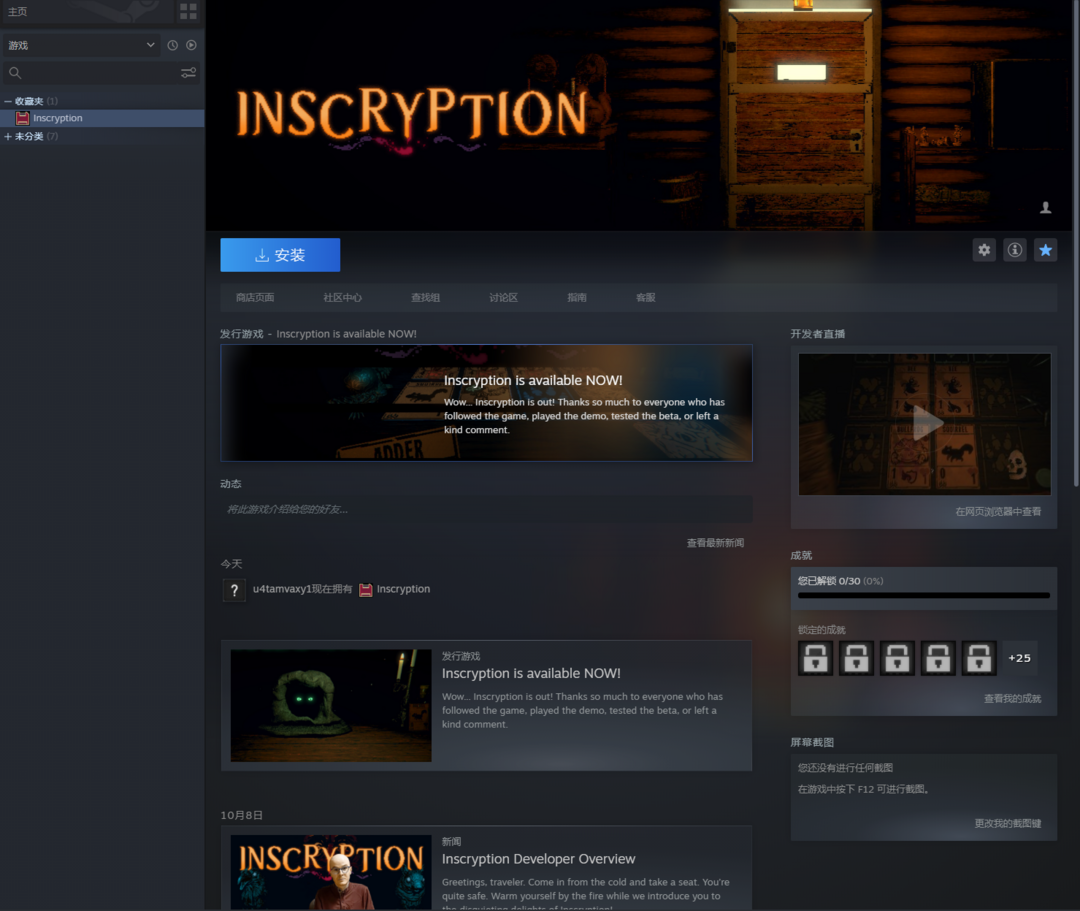The width and height of the screenshot is (1080, 911).
Task: Click the Inscription icon in activity feed
Action: pos(366,590)
